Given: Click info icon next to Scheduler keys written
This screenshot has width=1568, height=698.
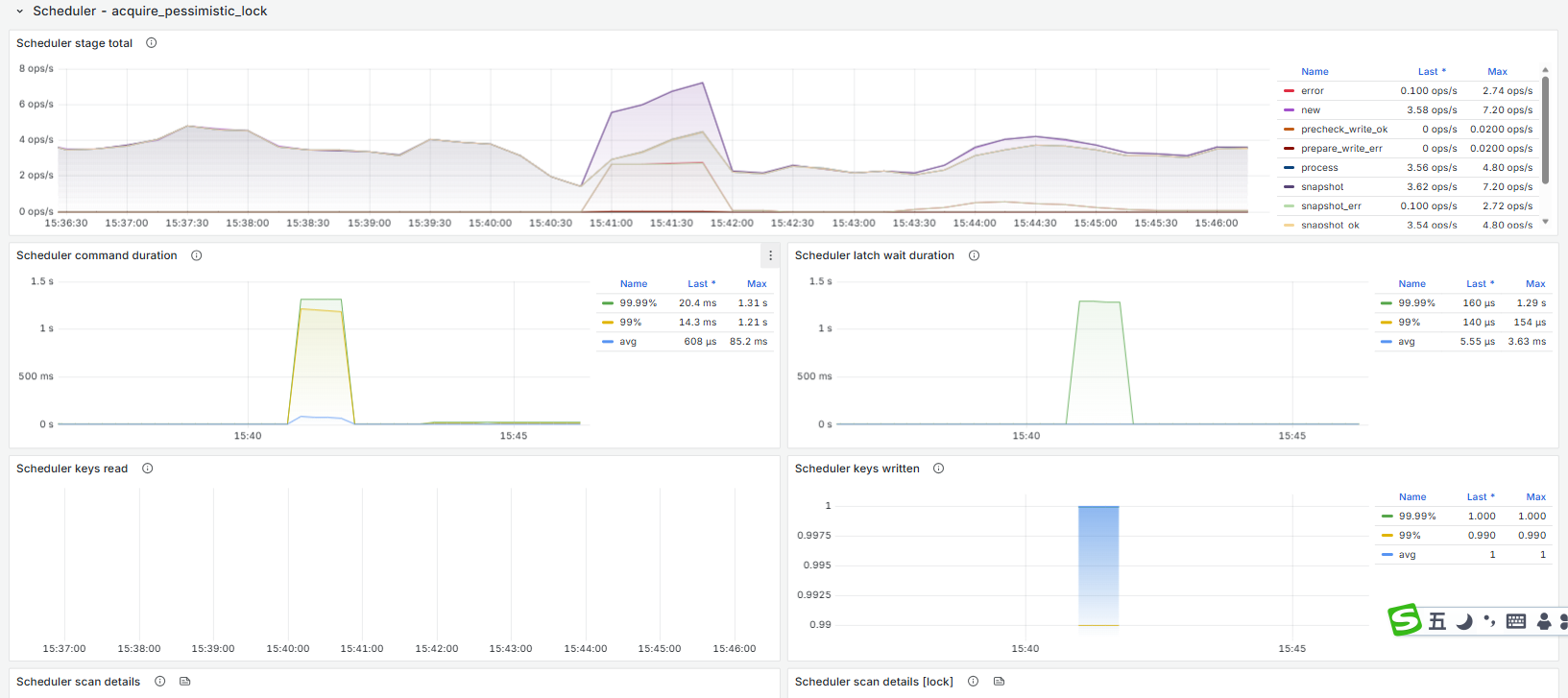Looking at the screenshot, I should pyautogui.click(x=938, y=469).
